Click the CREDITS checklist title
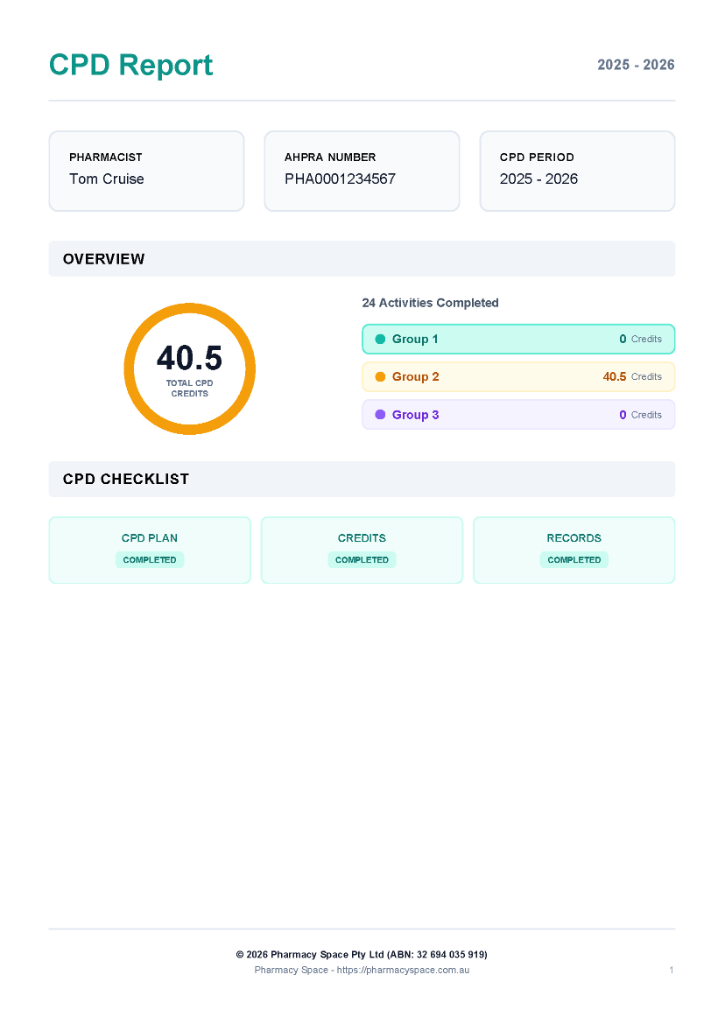The height and width of the screenshot is (1024, 724). [362, 538]
